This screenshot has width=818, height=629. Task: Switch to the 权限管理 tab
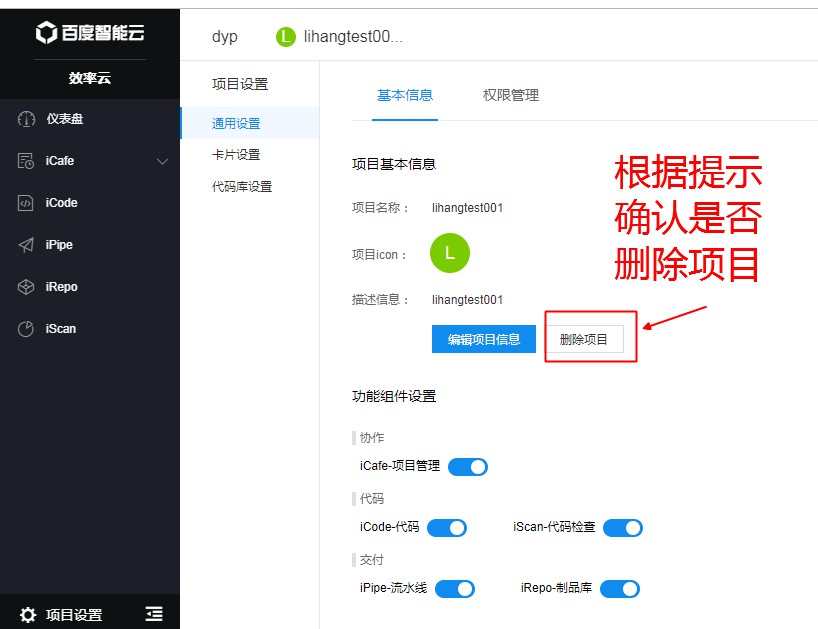(511, 95)
